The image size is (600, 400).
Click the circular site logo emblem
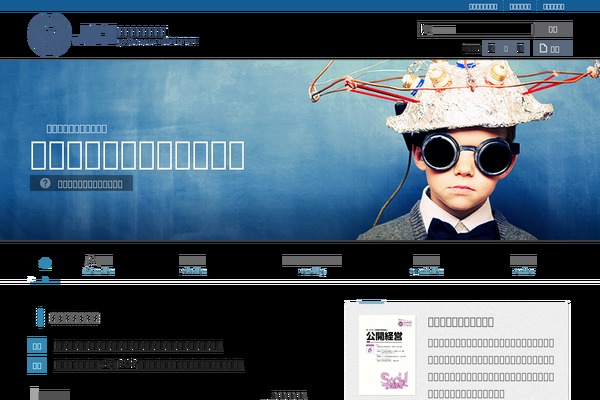(x=49, y=35)
